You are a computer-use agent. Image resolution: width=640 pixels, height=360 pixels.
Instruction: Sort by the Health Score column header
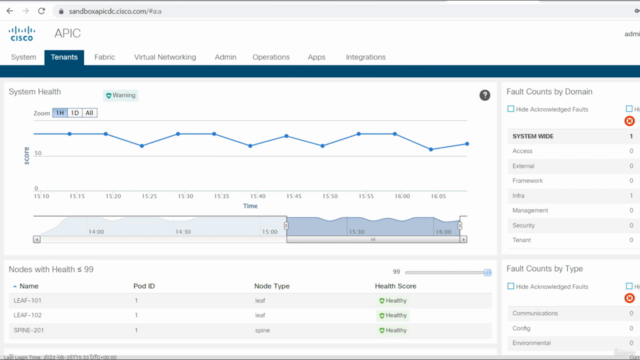[396, 286]
